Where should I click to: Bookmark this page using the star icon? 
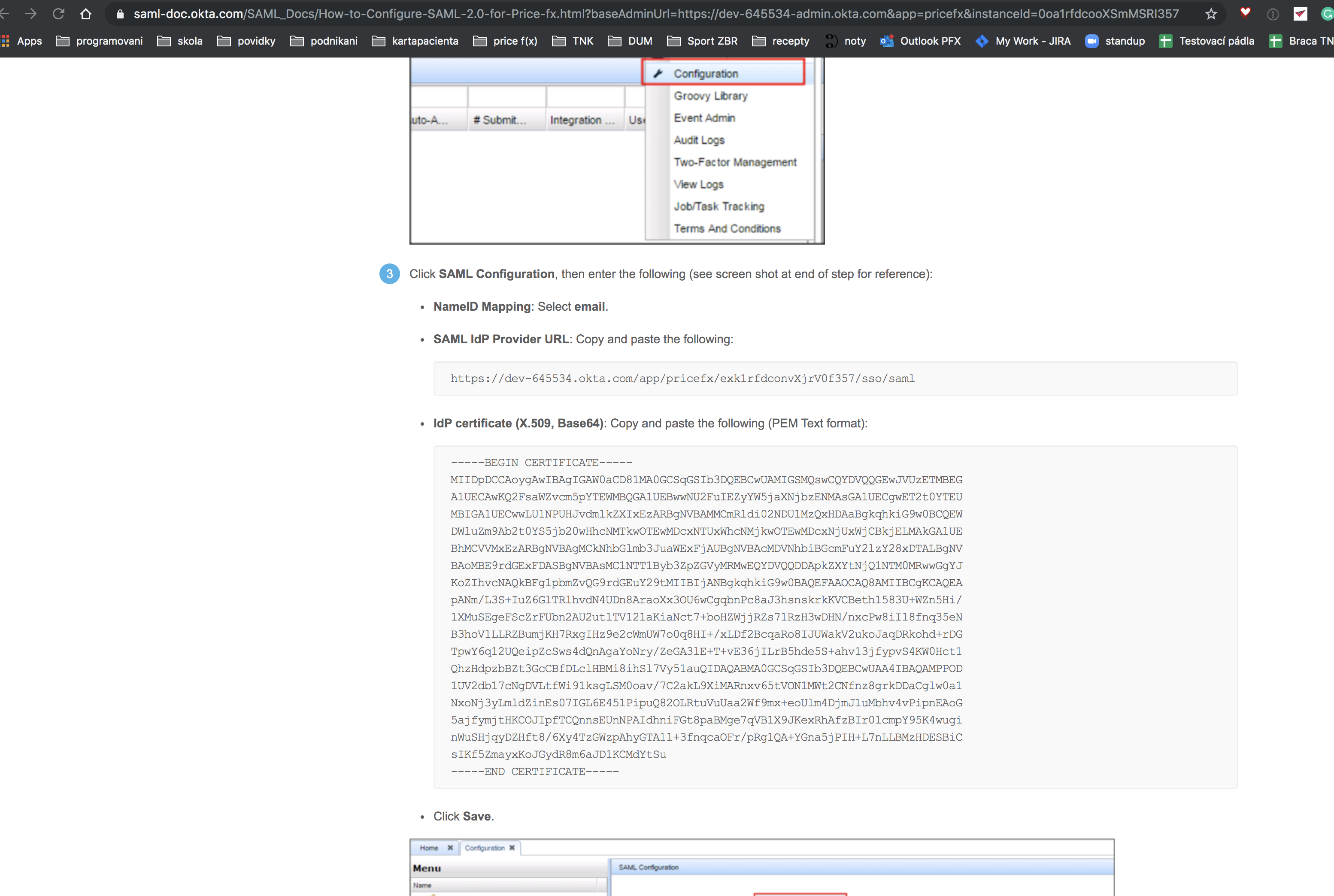(x=1210, y=13)
